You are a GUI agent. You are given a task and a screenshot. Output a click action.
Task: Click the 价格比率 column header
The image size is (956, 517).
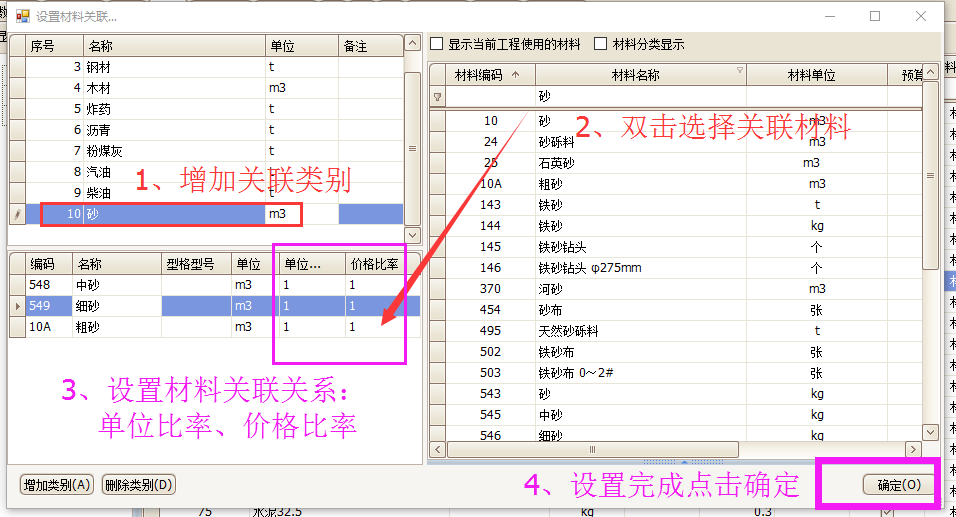click(x=374, y=265)
